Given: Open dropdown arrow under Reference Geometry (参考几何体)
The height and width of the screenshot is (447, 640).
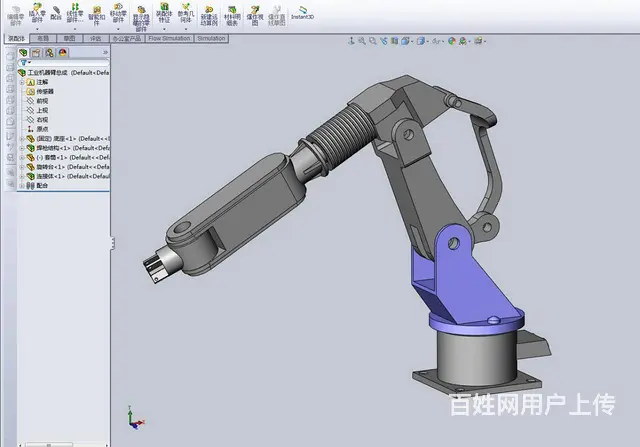Looking at the screenshot, I should click(186, 29).
